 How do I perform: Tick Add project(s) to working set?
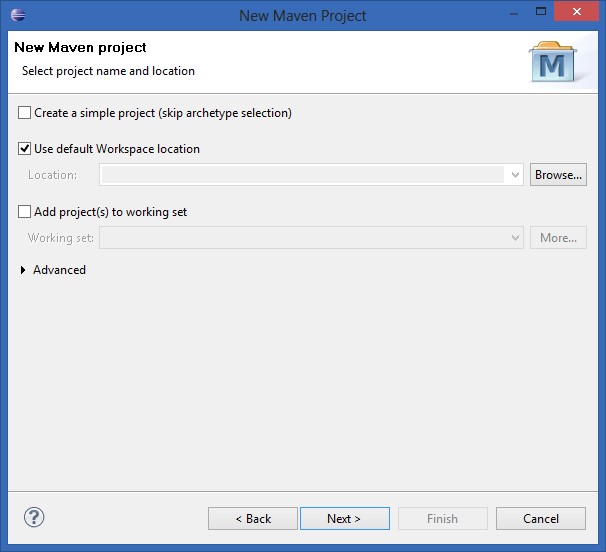24,212
